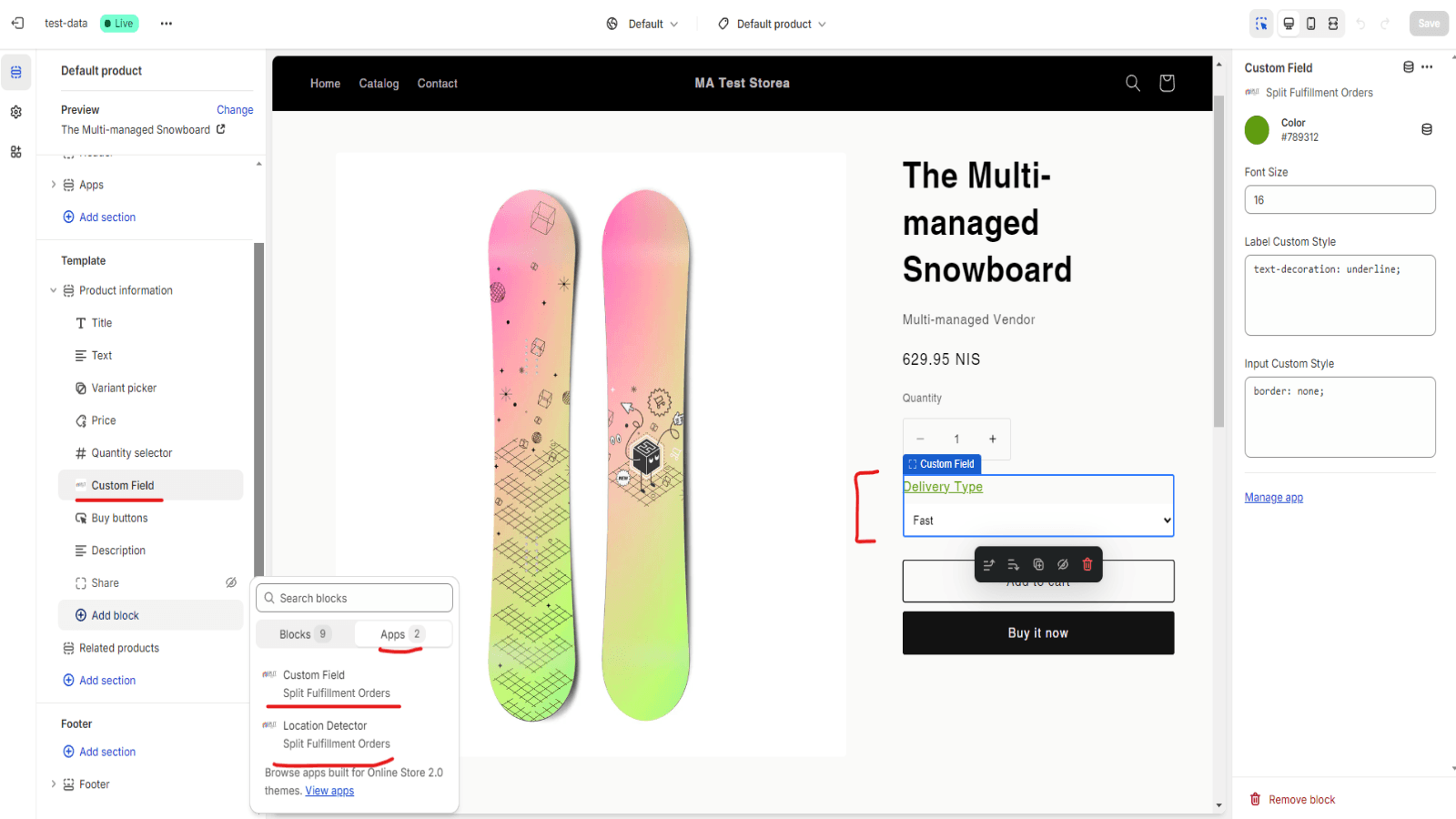
Task: Switch to desktop preview
Action: click(1289, 24)
